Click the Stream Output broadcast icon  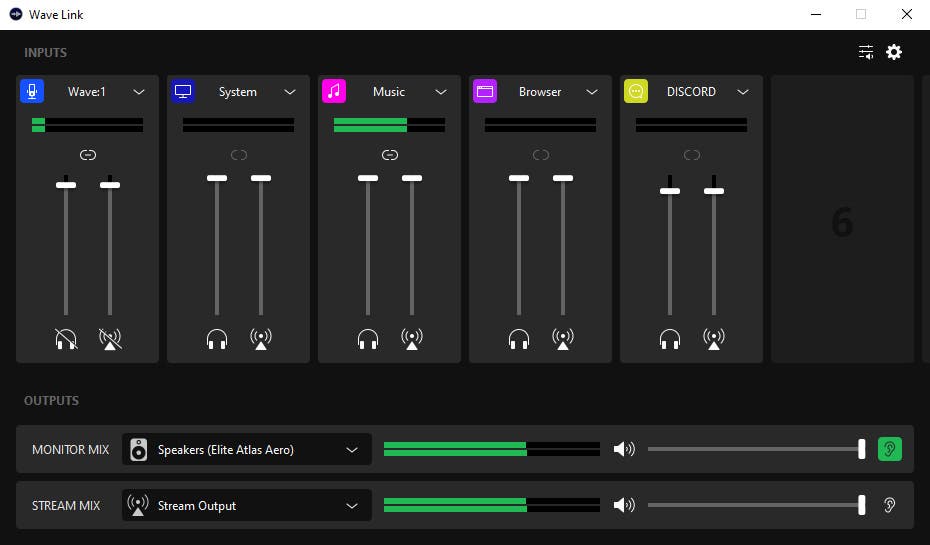138,505
